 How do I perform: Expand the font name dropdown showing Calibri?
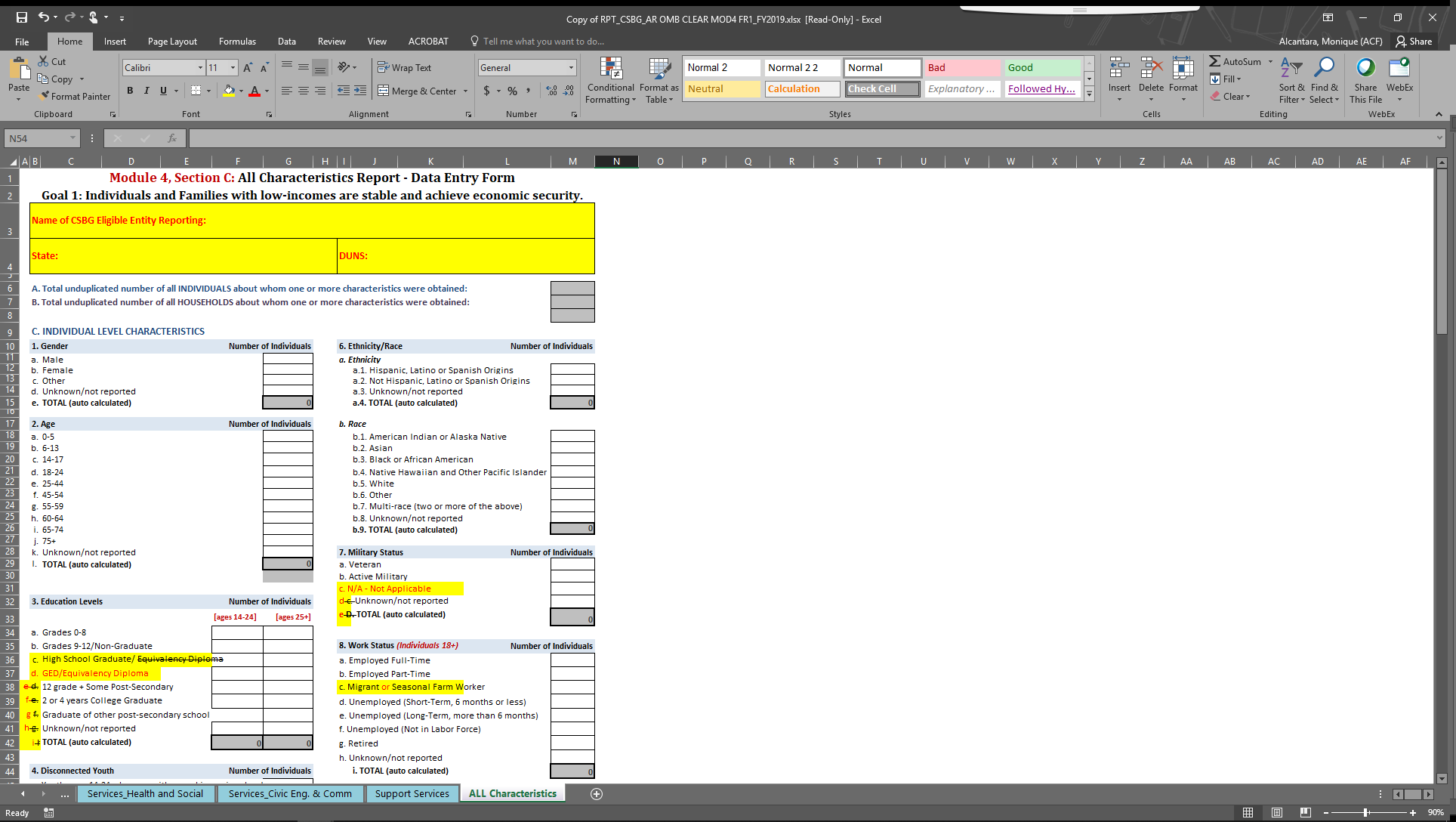(200, 67)
